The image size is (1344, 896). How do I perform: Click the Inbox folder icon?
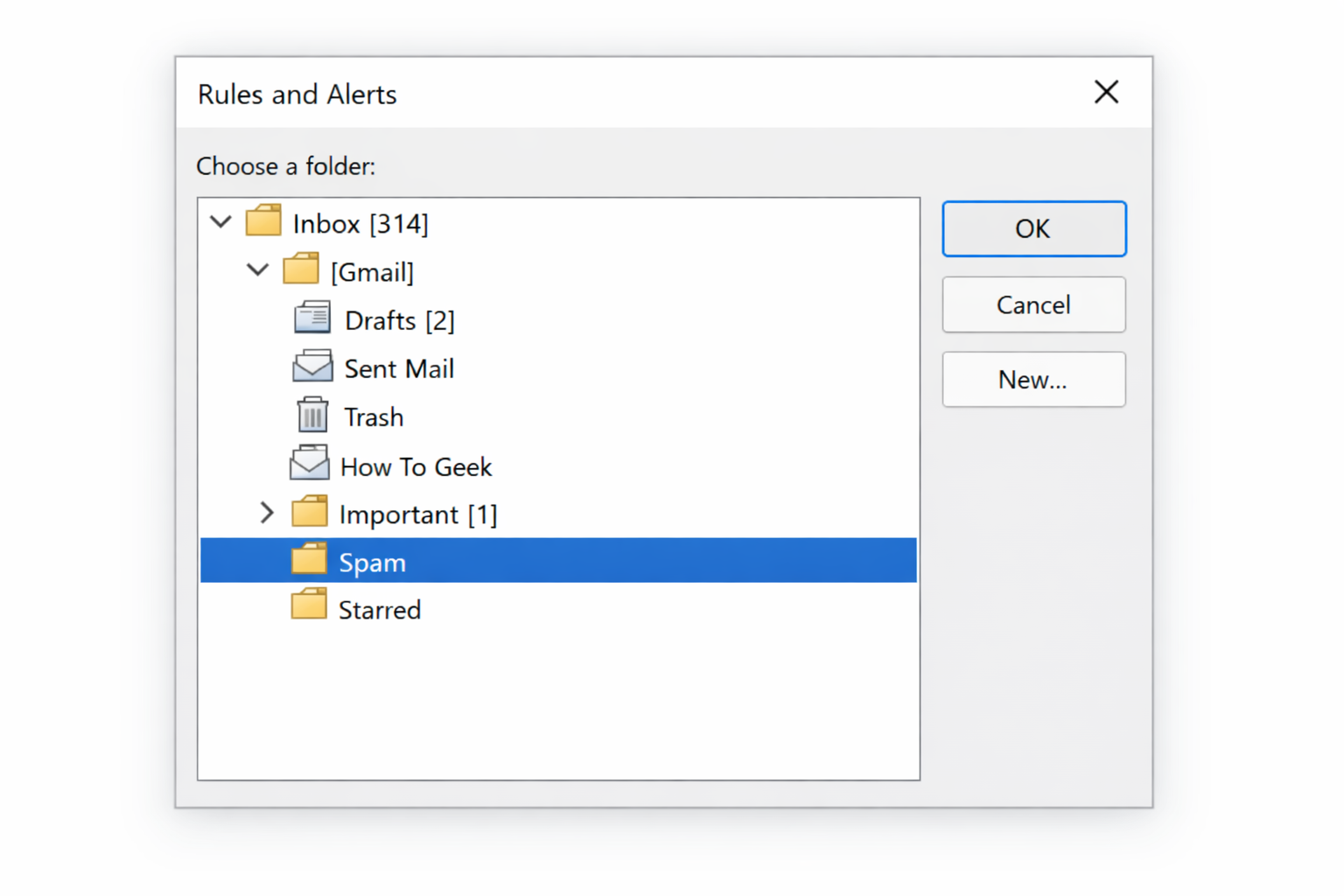[x=264, y=220]
